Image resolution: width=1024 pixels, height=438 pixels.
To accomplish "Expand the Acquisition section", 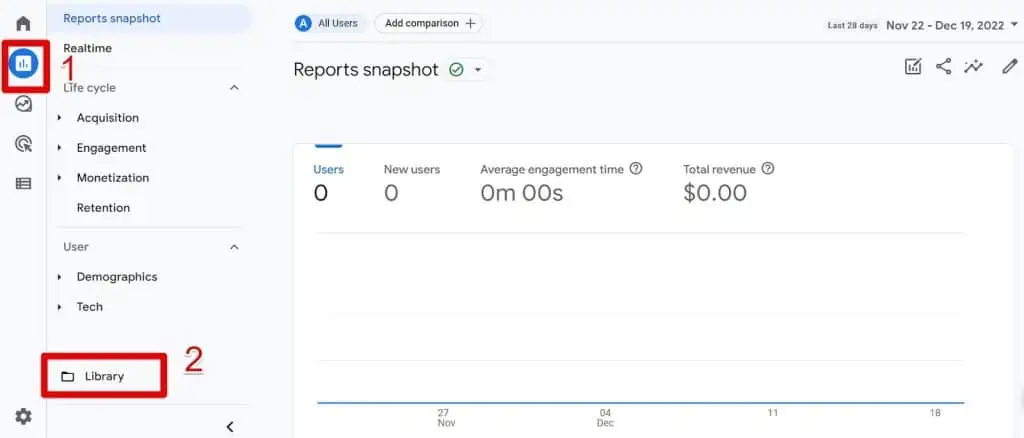I will (x=107, y=118).
